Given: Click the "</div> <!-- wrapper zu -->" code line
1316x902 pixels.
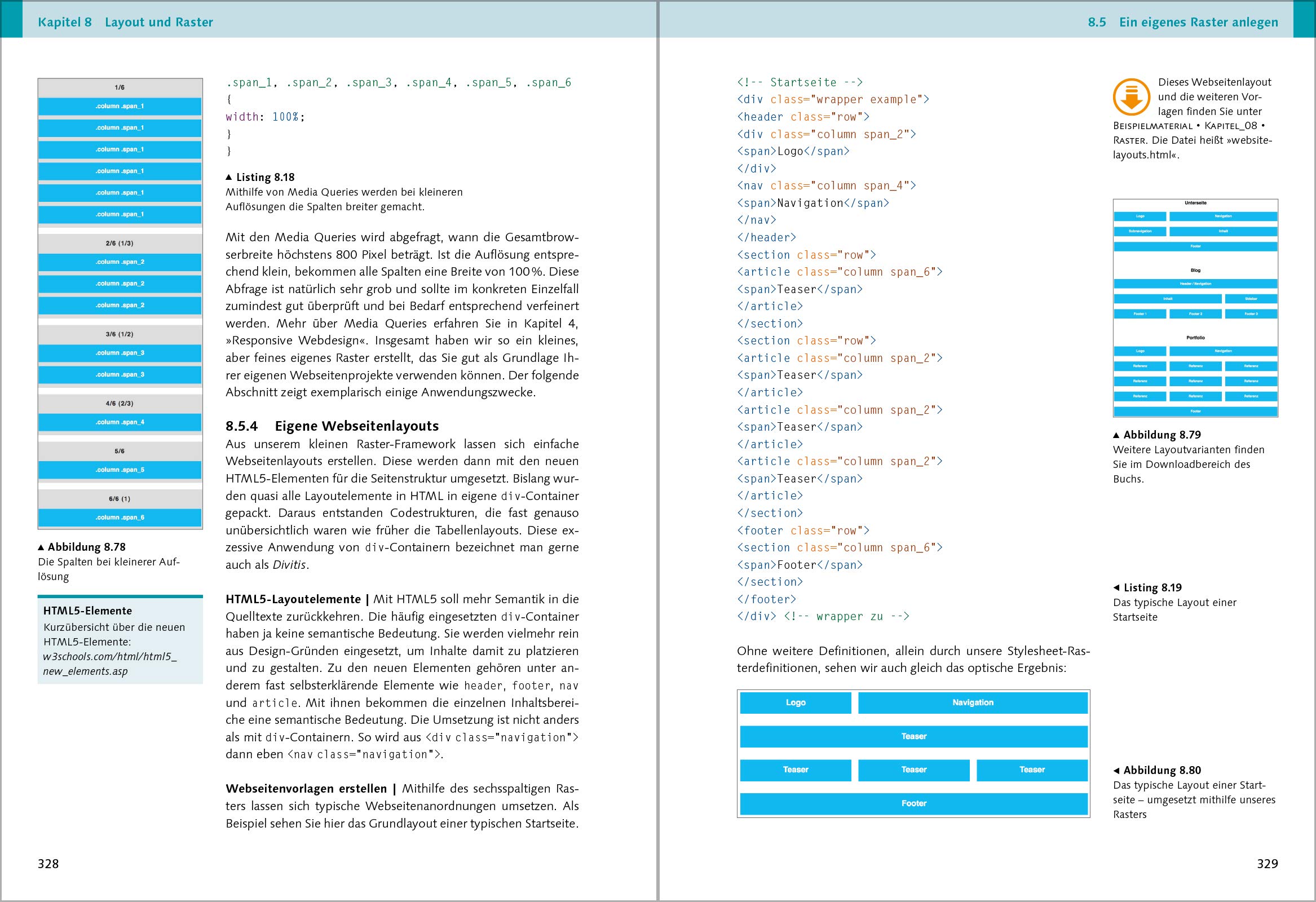Looking at the screenshot, I should click(823, 616).
